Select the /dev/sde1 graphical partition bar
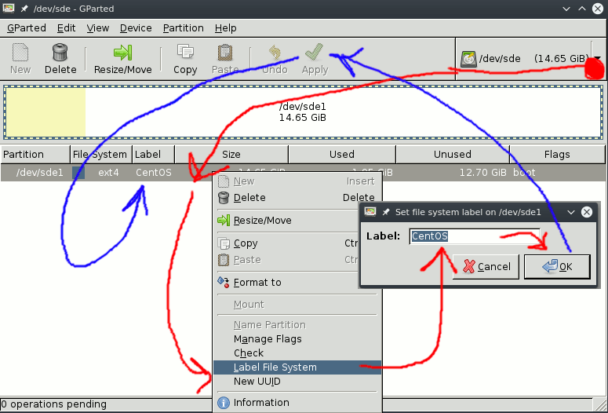The width and height of the screenshot is (608, 413). pos(303,112)
